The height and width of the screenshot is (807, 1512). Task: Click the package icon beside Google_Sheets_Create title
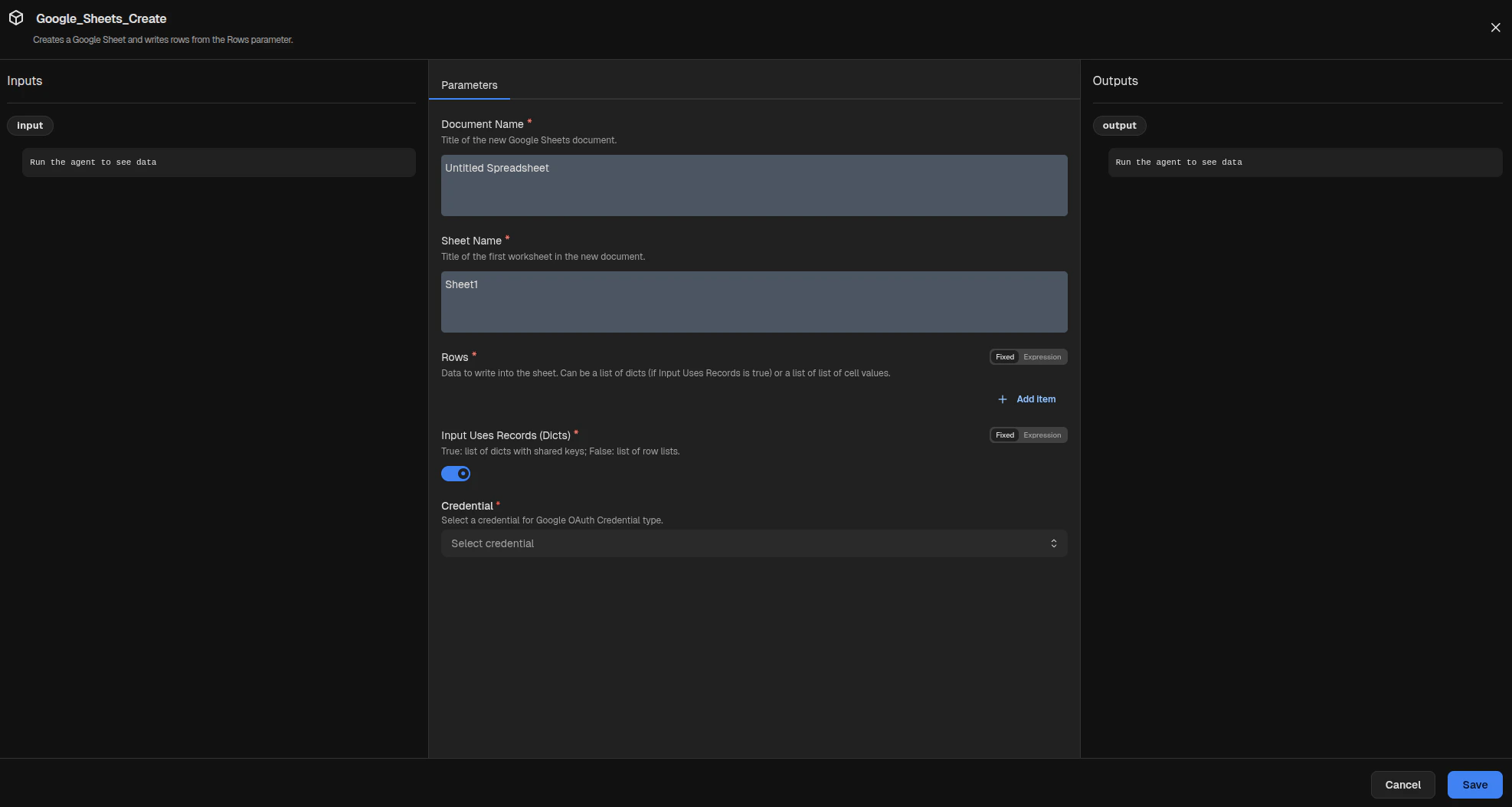tap(16, 18)
